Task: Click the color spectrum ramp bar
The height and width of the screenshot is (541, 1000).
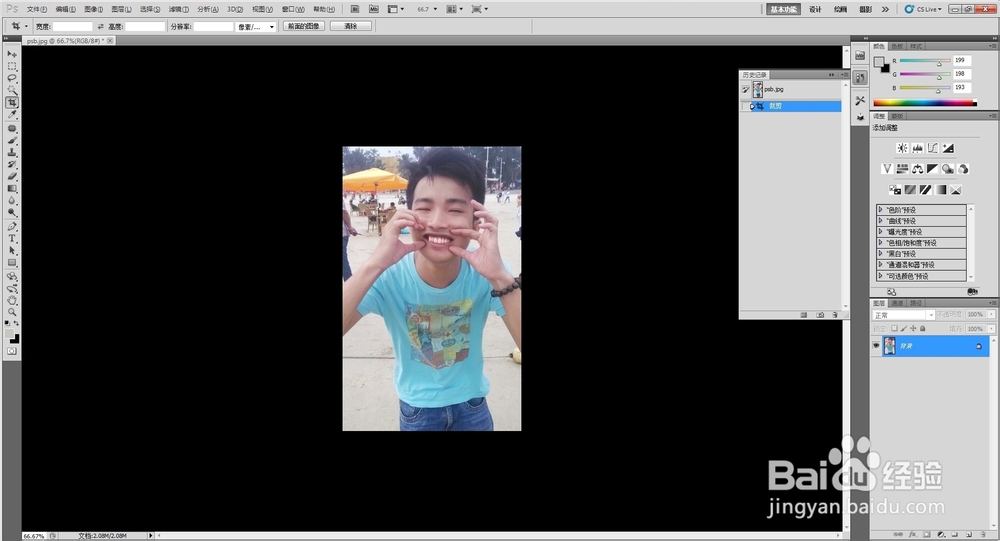Action: pyautogui.click(x=925, y=102)
